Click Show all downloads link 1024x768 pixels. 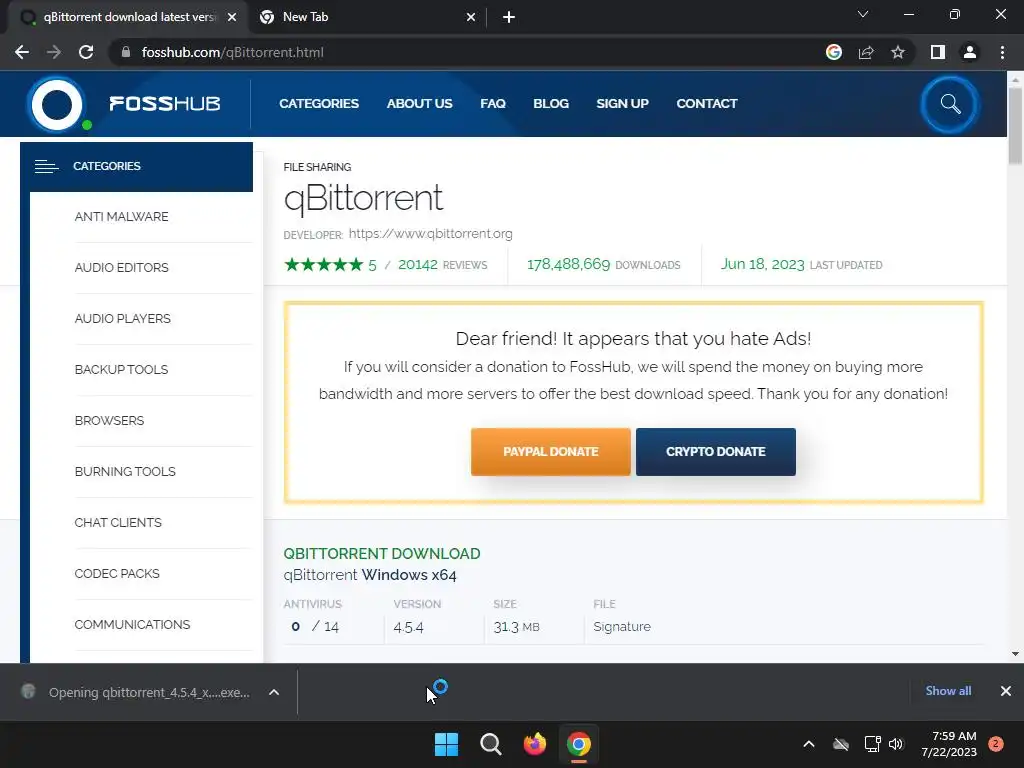coord(948,691)
